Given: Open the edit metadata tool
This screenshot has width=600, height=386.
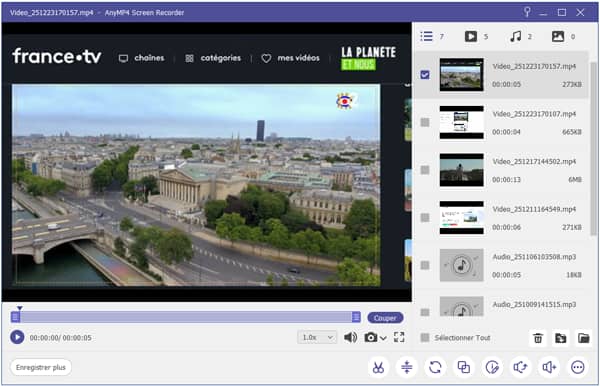Looking at the screenshot, I should [492, 367].
